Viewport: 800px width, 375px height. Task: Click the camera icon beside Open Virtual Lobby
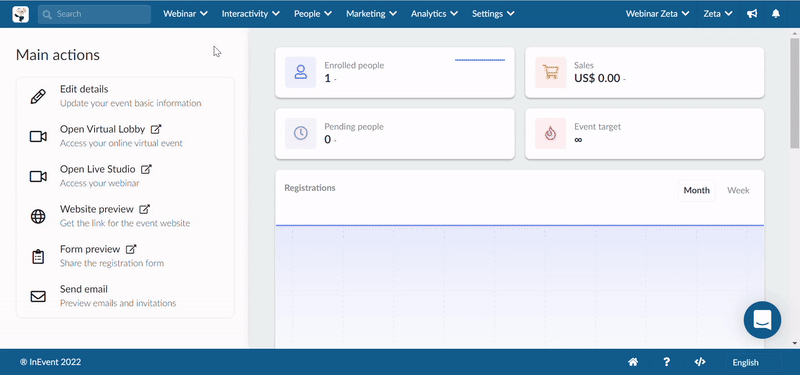[38, 136]
